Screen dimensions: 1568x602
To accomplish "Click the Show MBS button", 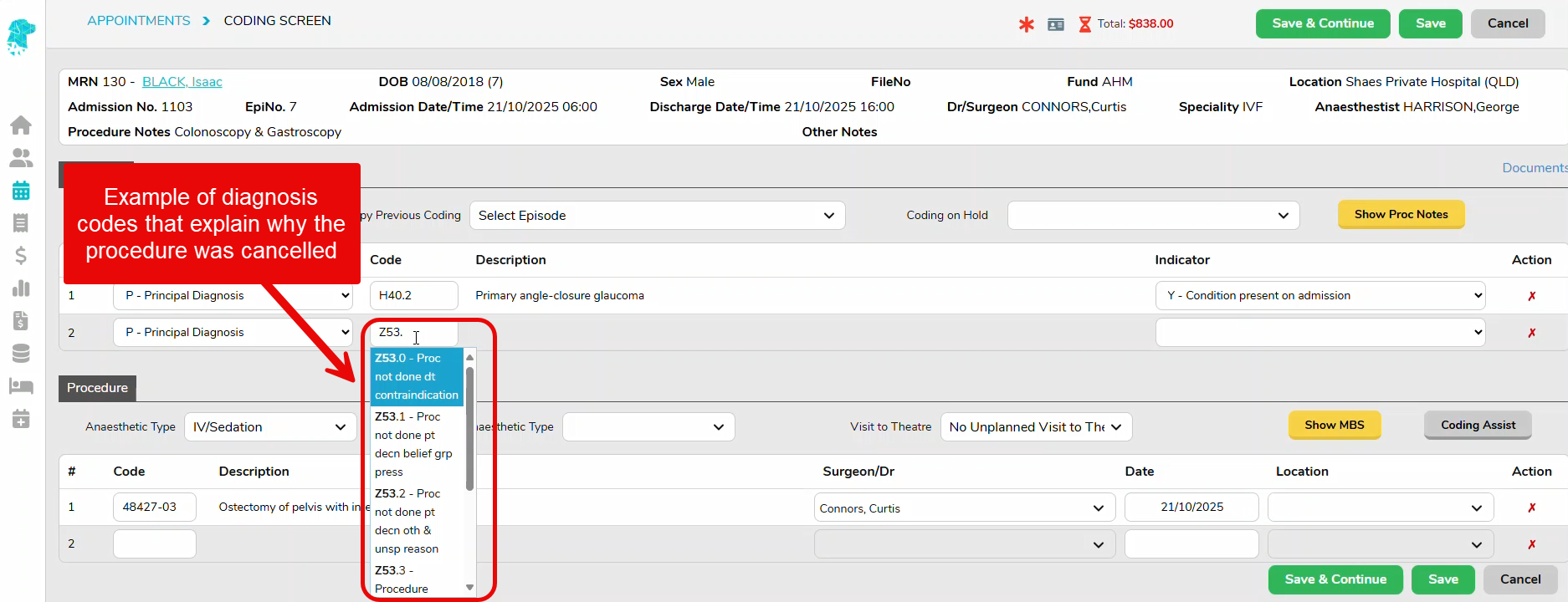I will [x=1334, y=425].
